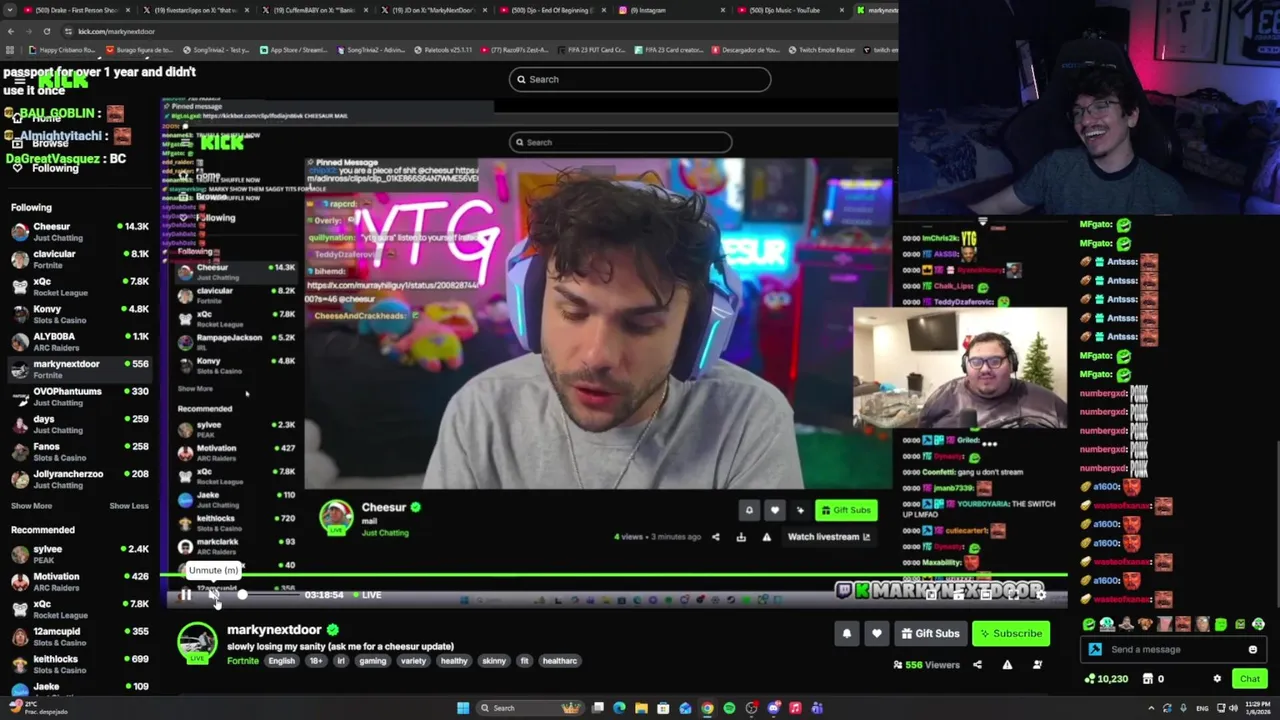Open the ALYBOBA channel in the sidebar
The image size is (1280, 720).
[80, 342]
